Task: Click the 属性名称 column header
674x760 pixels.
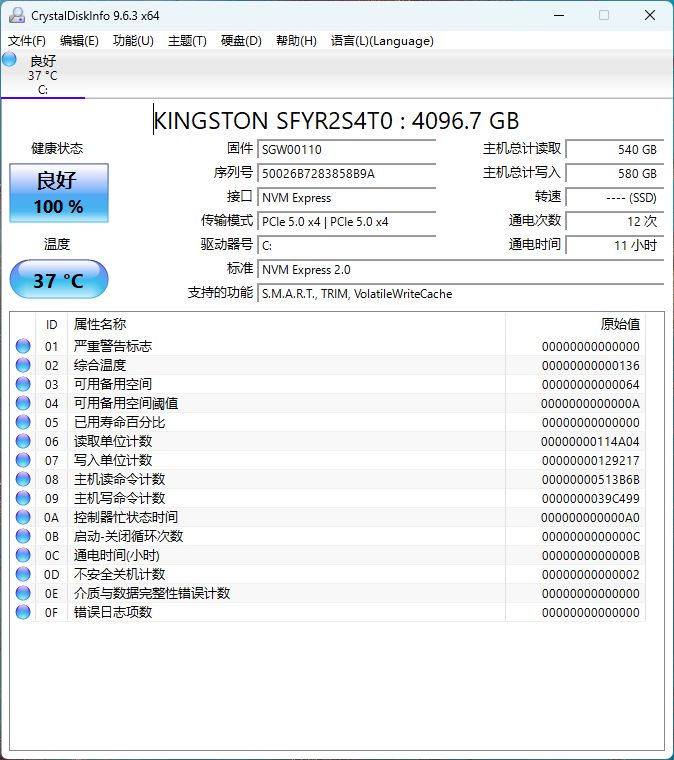Action: click(286, 324)
